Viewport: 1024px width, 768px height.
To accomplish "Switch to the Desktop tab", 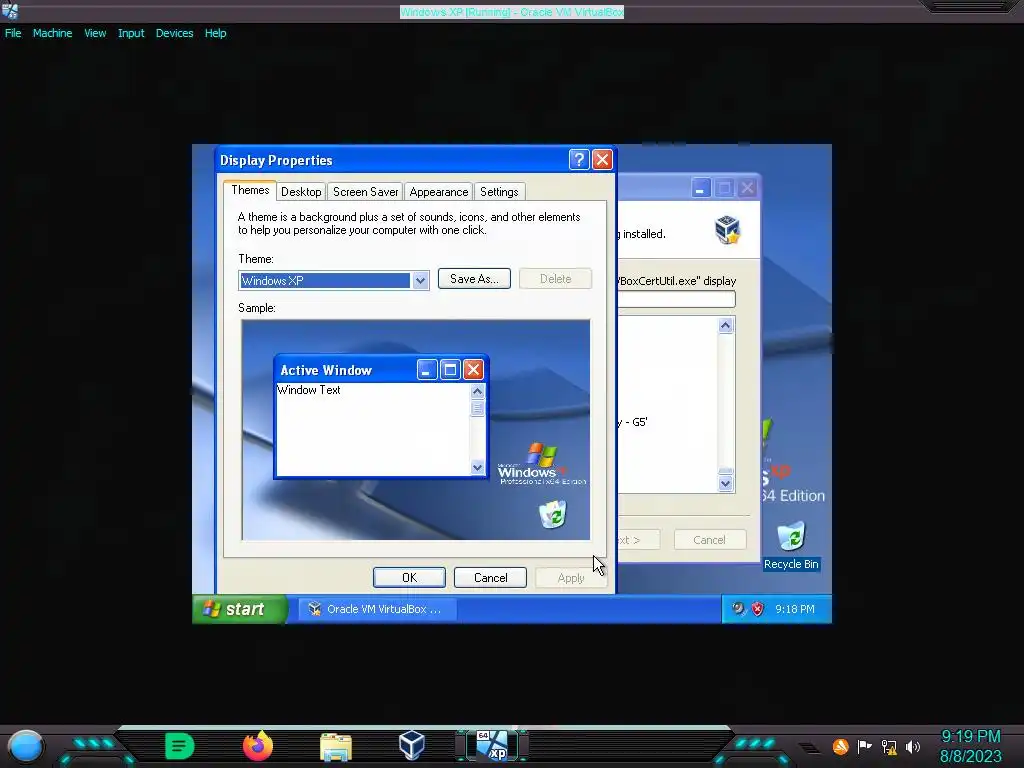I will tap(301, 192).
